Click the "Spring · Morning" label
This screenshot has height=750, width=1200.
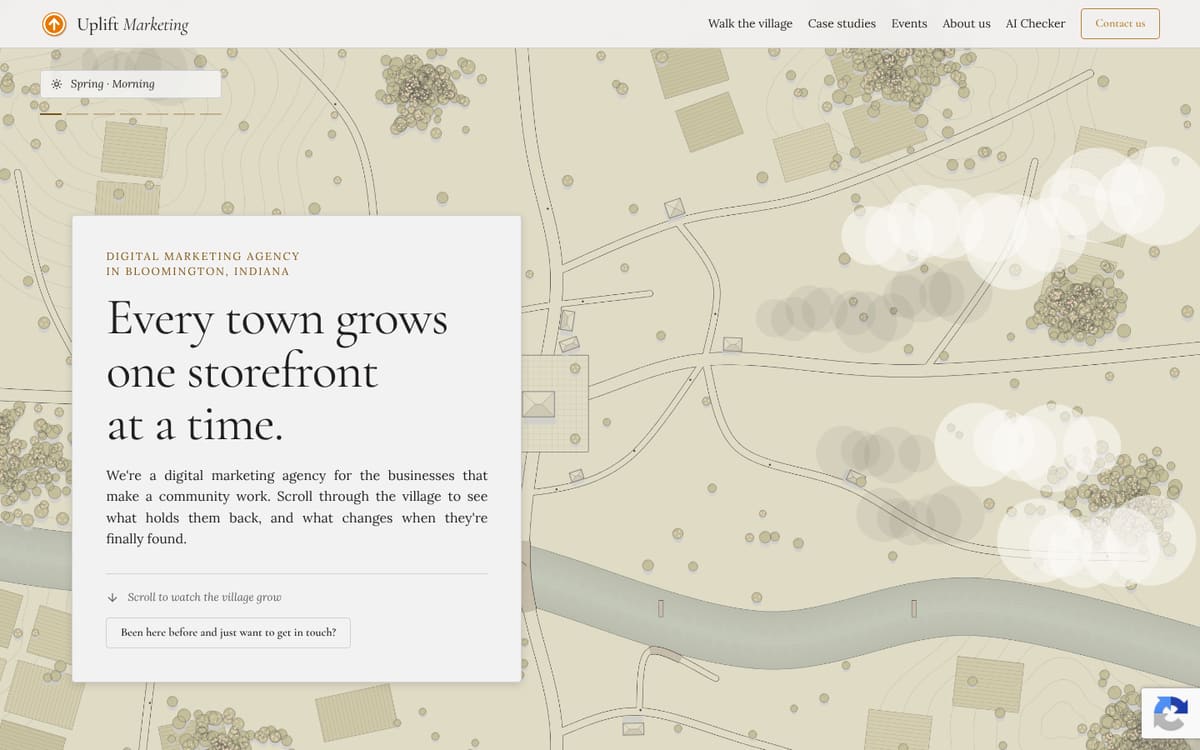(x=112, y=84)
